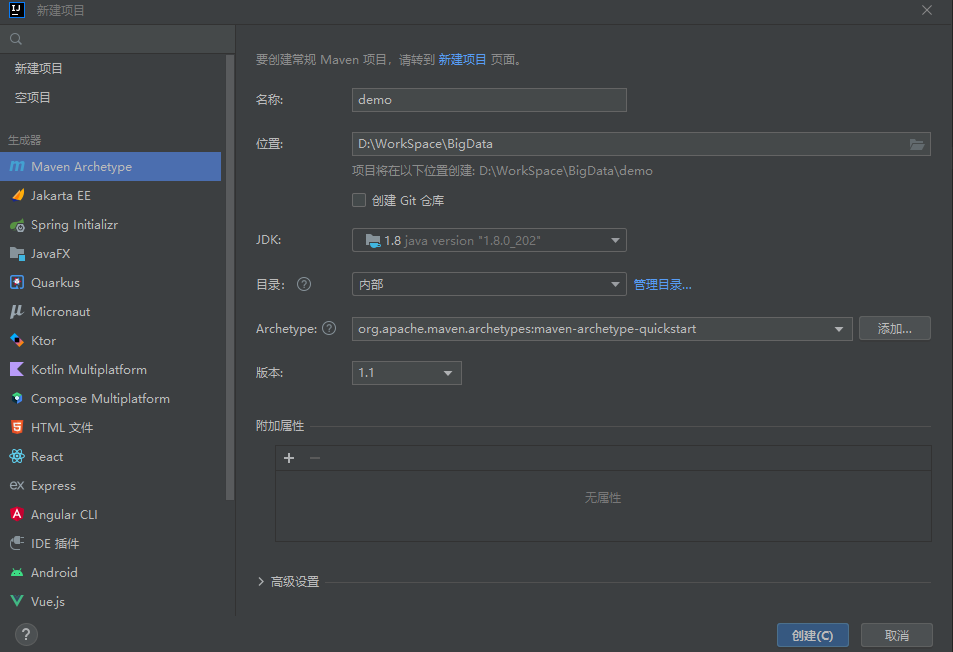Click the Kotlin Multiplatform K icon
This screenshot has width=953, height=652.
(17, 369)
